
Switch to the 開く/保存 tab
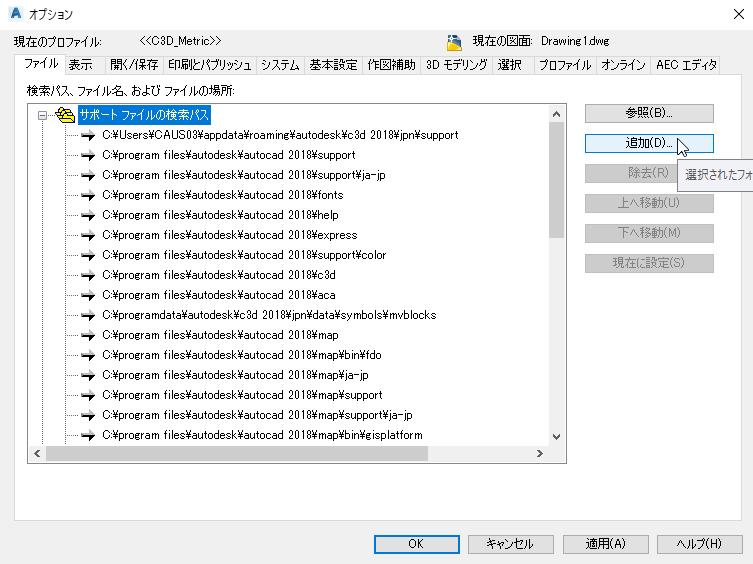(x=134, y=65)
